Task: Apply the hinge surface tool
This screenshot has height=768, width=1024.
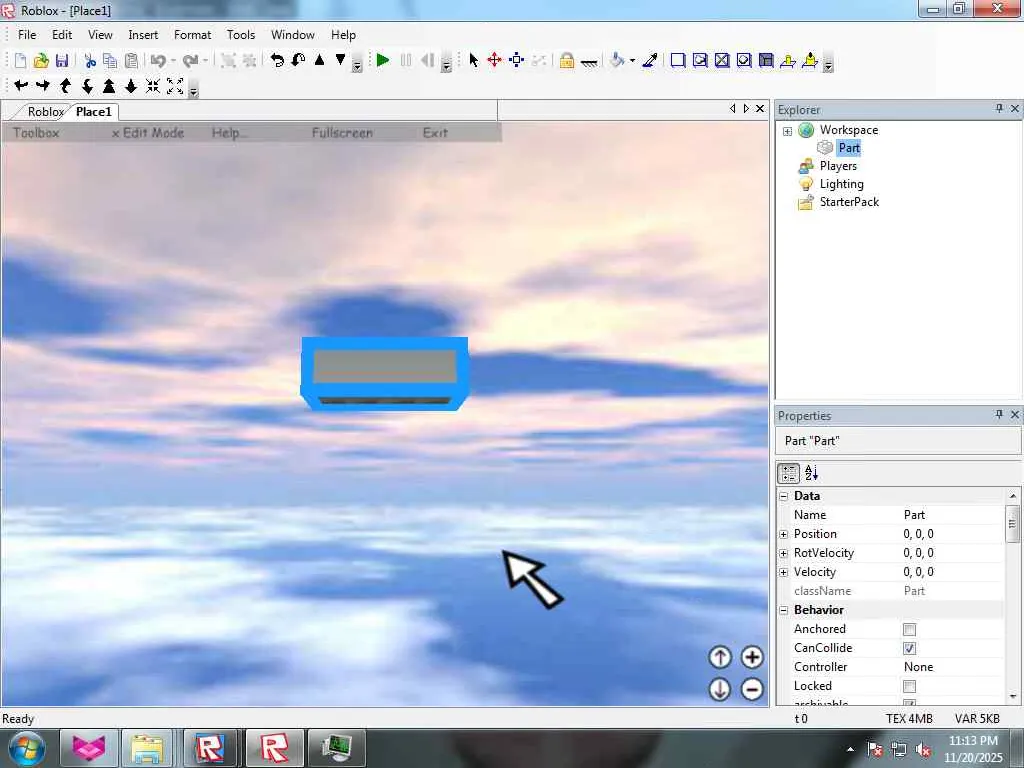Action: (788, 61)
